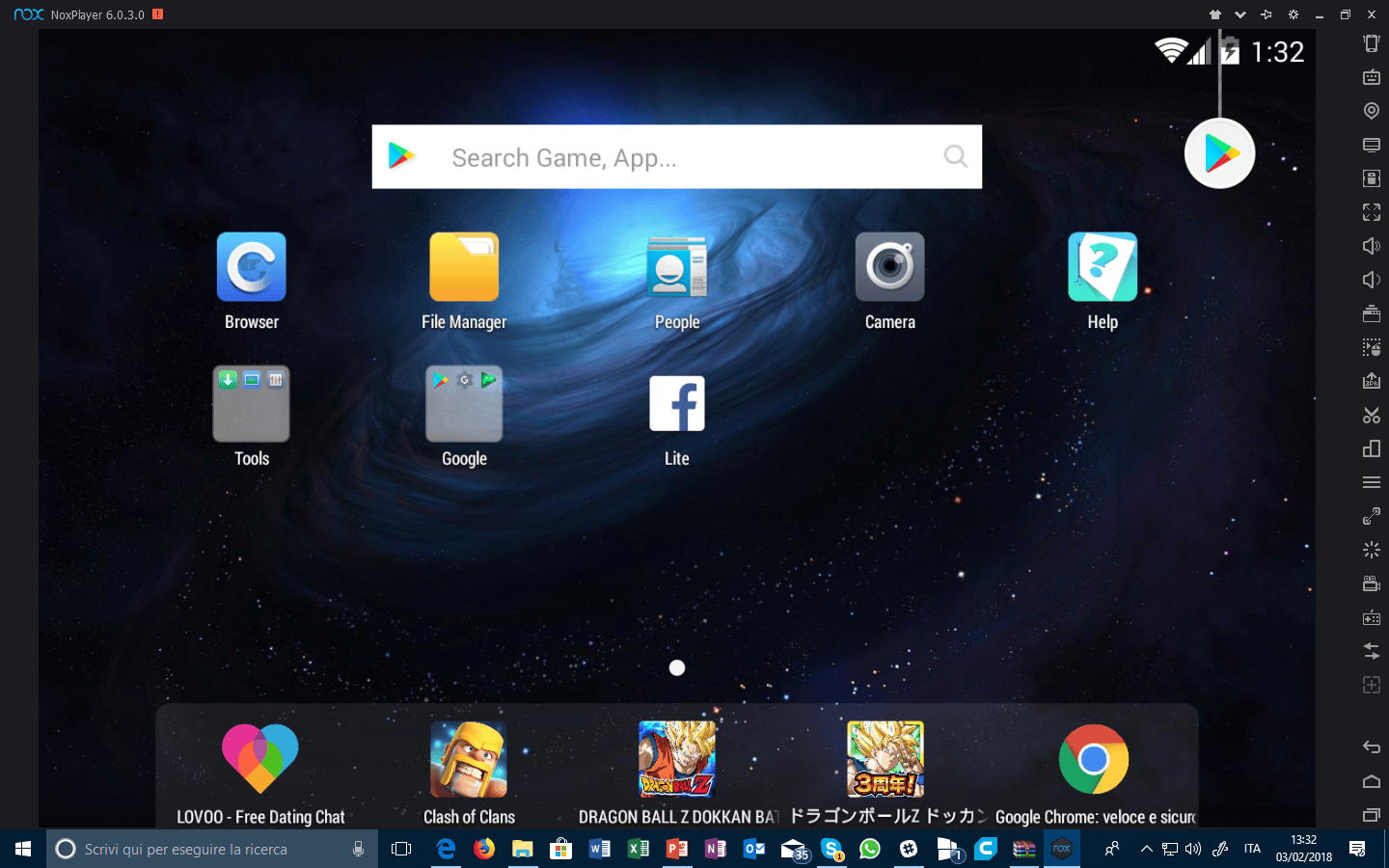Viewport: 1389px width, 868px height.
Task: Open Task View on the taskbar
Action: (x=401, y=849)
